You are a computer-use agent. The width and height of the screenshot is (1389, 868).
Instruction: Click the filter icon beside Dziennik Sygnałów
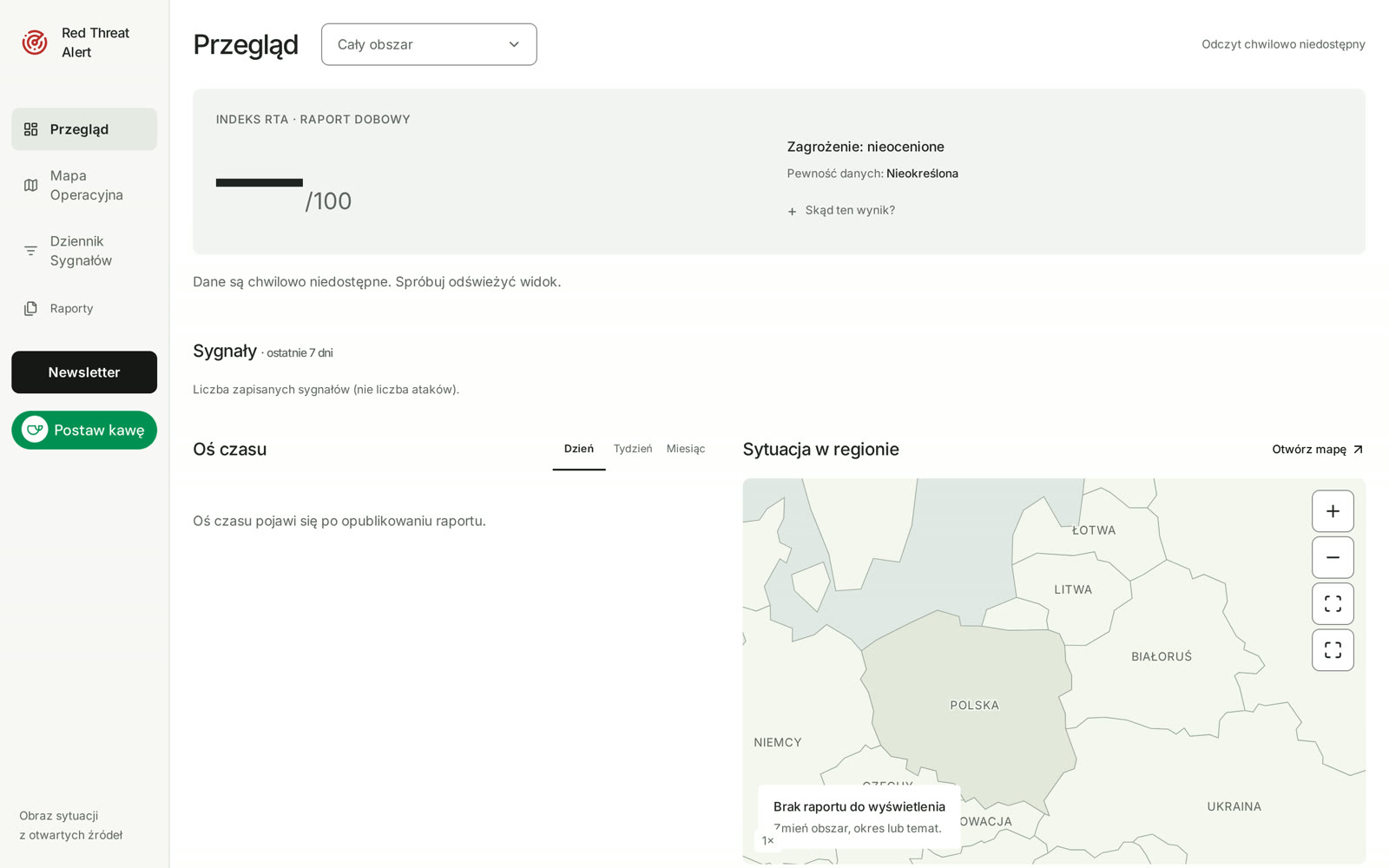point(31,251)
